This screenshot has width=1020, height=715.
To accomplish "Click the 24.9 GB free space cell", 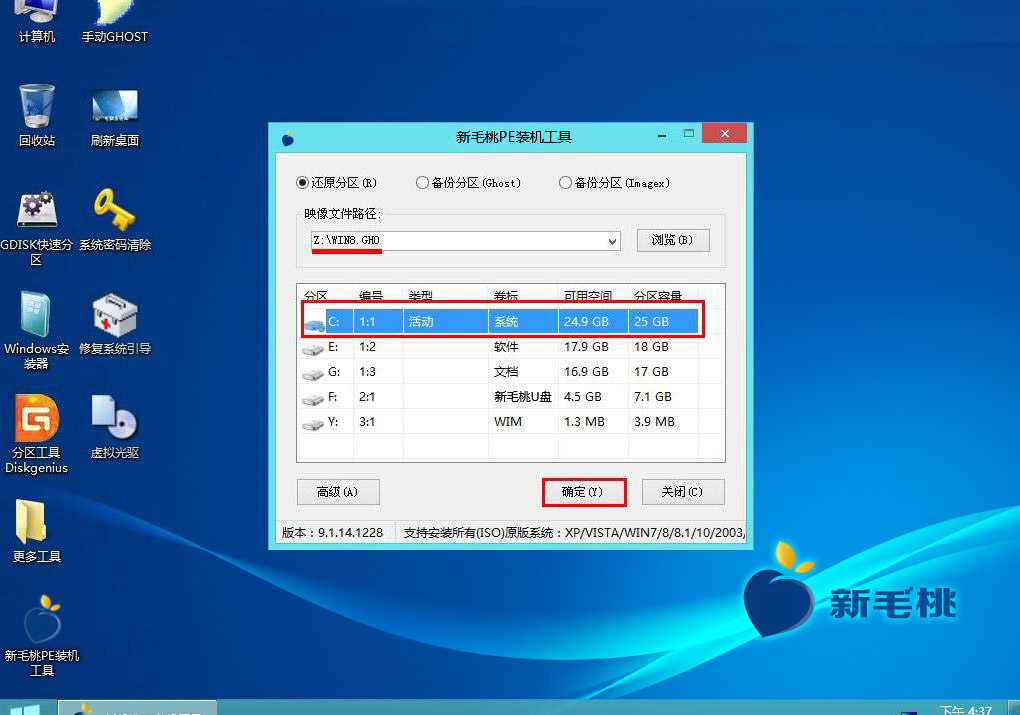I will tap(586, 321).
